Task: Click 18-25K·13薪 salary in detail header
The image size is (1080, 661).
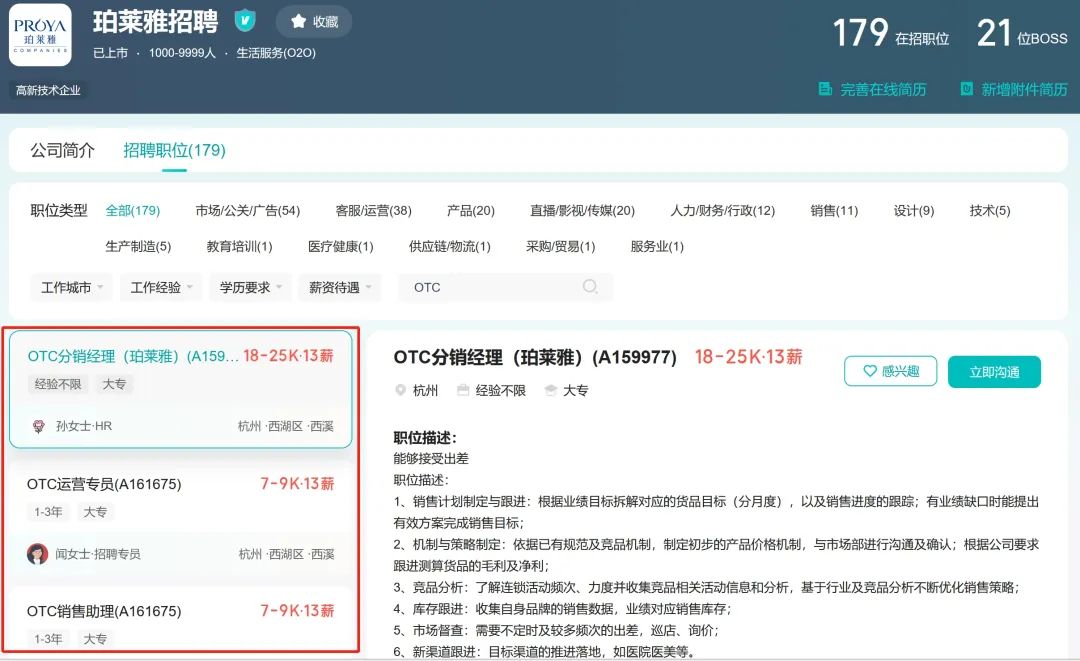Action: click(x=749, y=357)
